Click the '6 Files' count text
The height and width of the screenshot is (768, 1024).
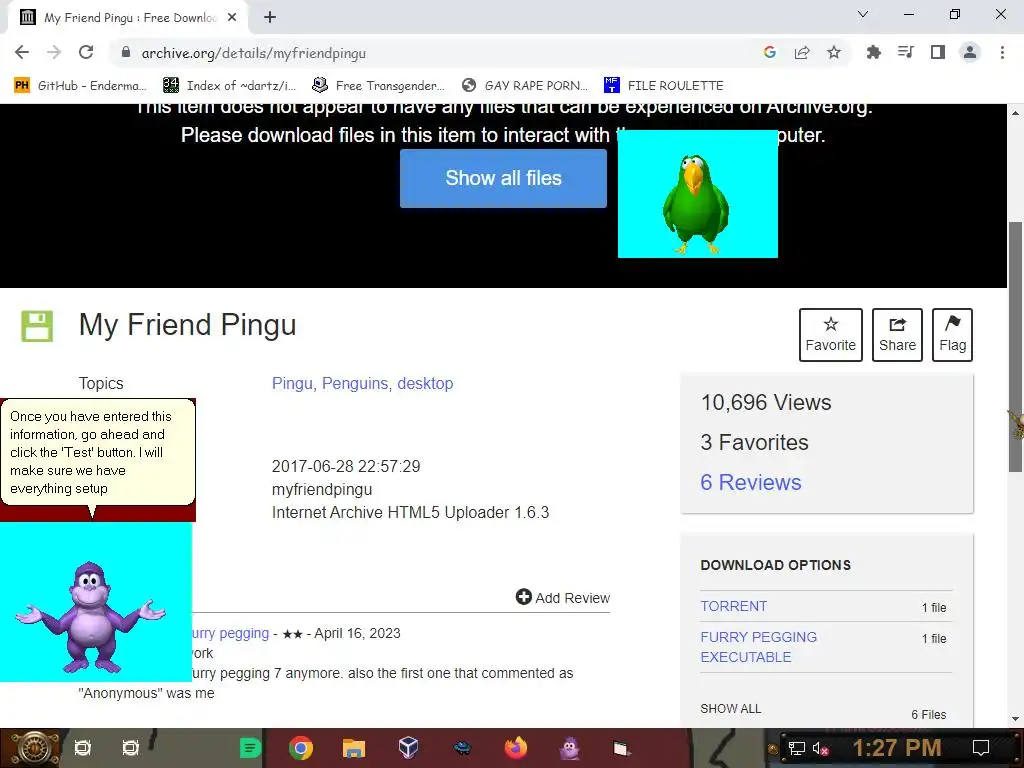pyautogui.click(x=929, y=714)
